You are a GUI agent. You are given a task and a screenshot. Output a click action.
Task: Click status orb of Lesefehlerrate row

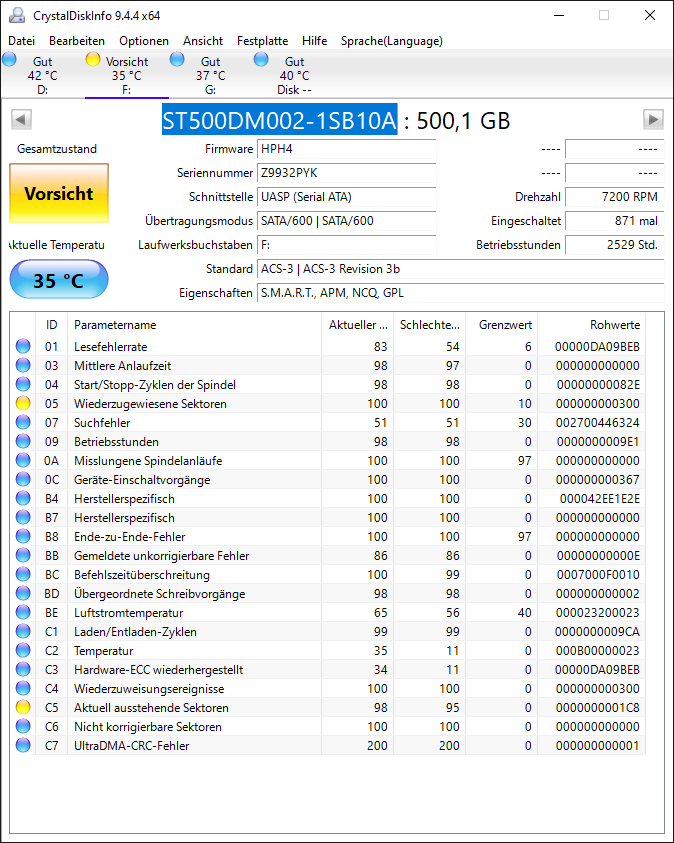click(x=23, y=346)
